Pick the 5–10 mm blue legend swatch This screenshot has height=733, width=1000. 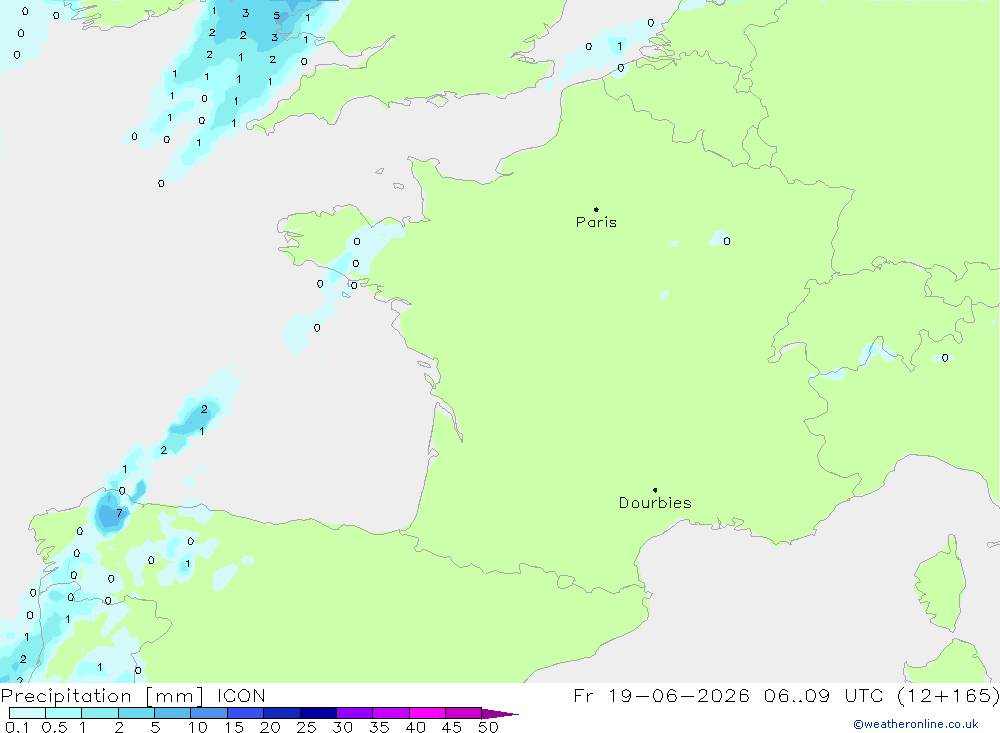click(172, 713)
